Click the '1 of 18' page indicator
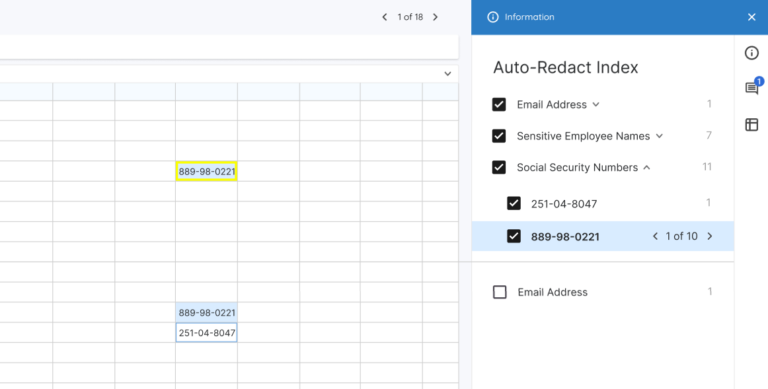Image resolution: width=768 pixels, height=389 pixels. [410, 17]
